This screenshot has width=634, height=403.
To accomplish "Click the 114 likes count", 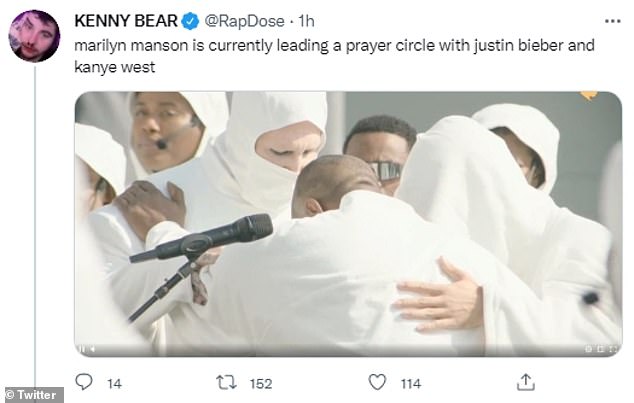I will point(409,381).
